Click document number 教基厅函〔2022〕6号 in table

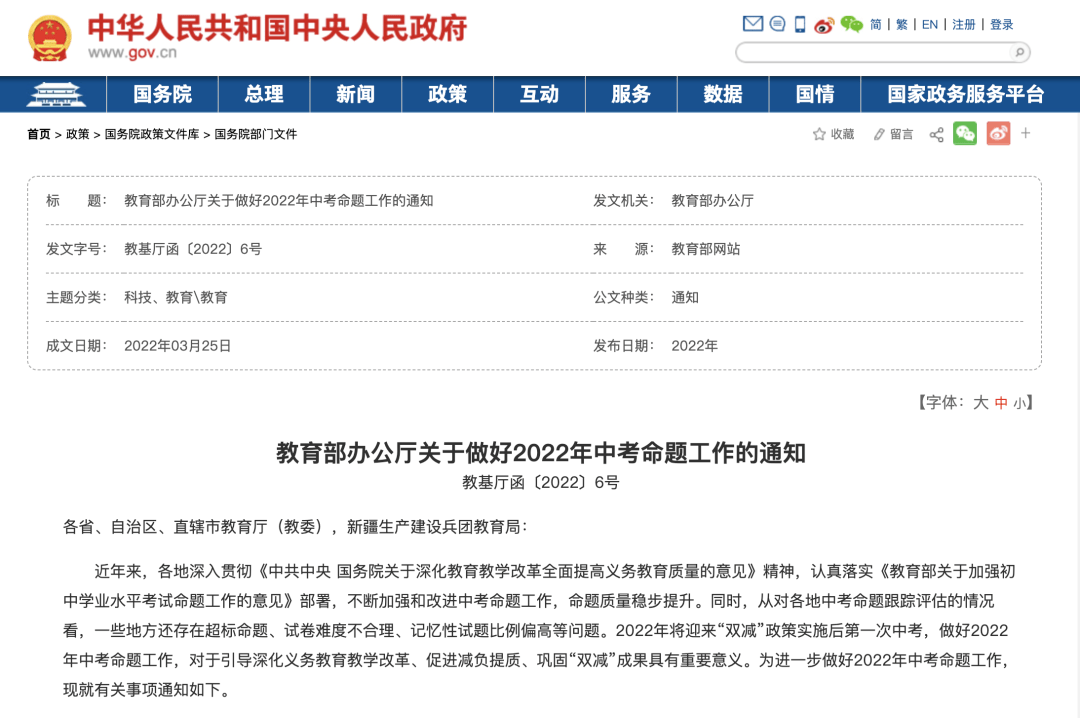[x=193, y=249]
